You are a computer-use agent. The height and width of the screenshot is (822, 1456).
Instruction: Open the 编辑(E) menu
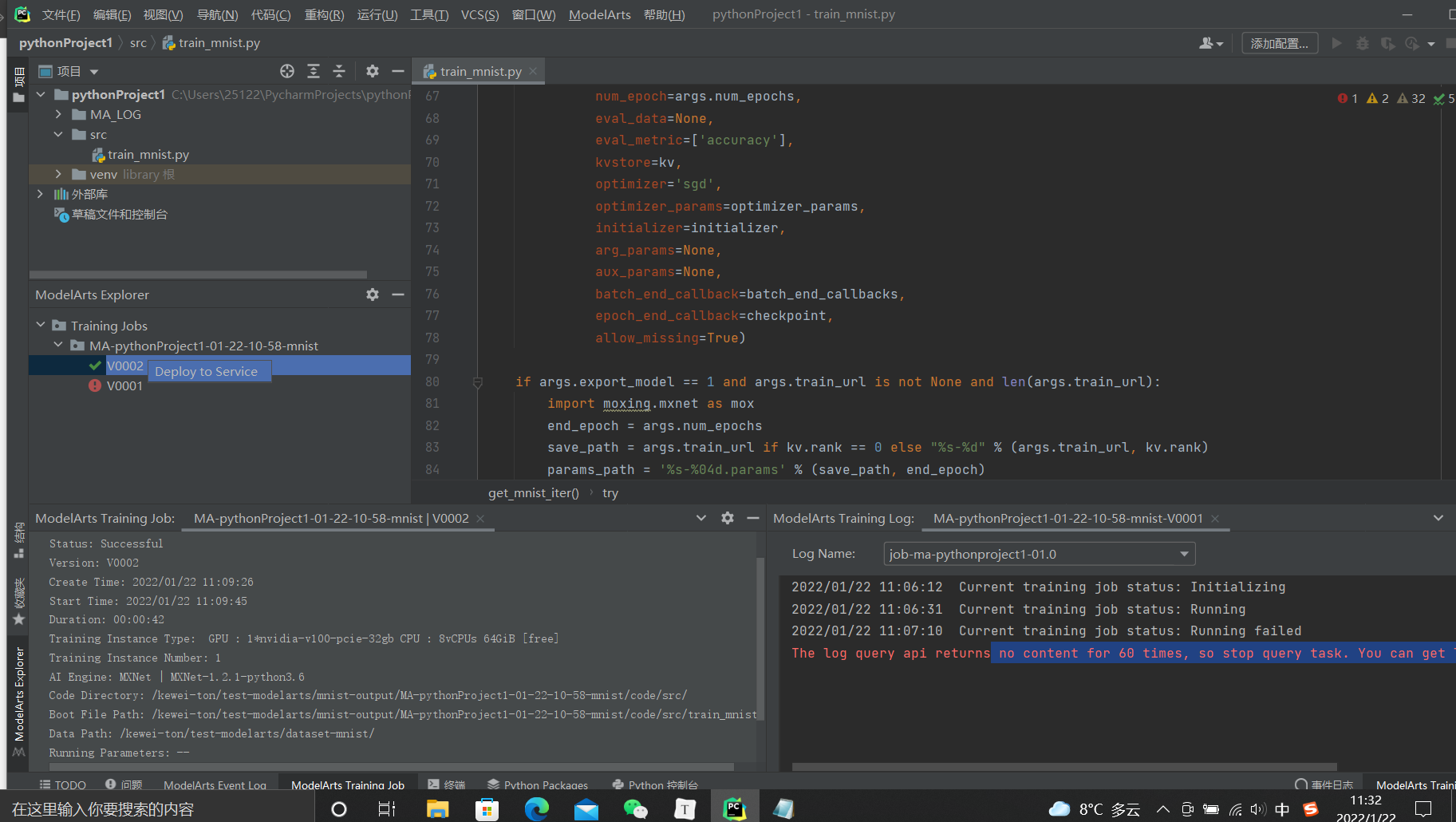coord(112,14)
